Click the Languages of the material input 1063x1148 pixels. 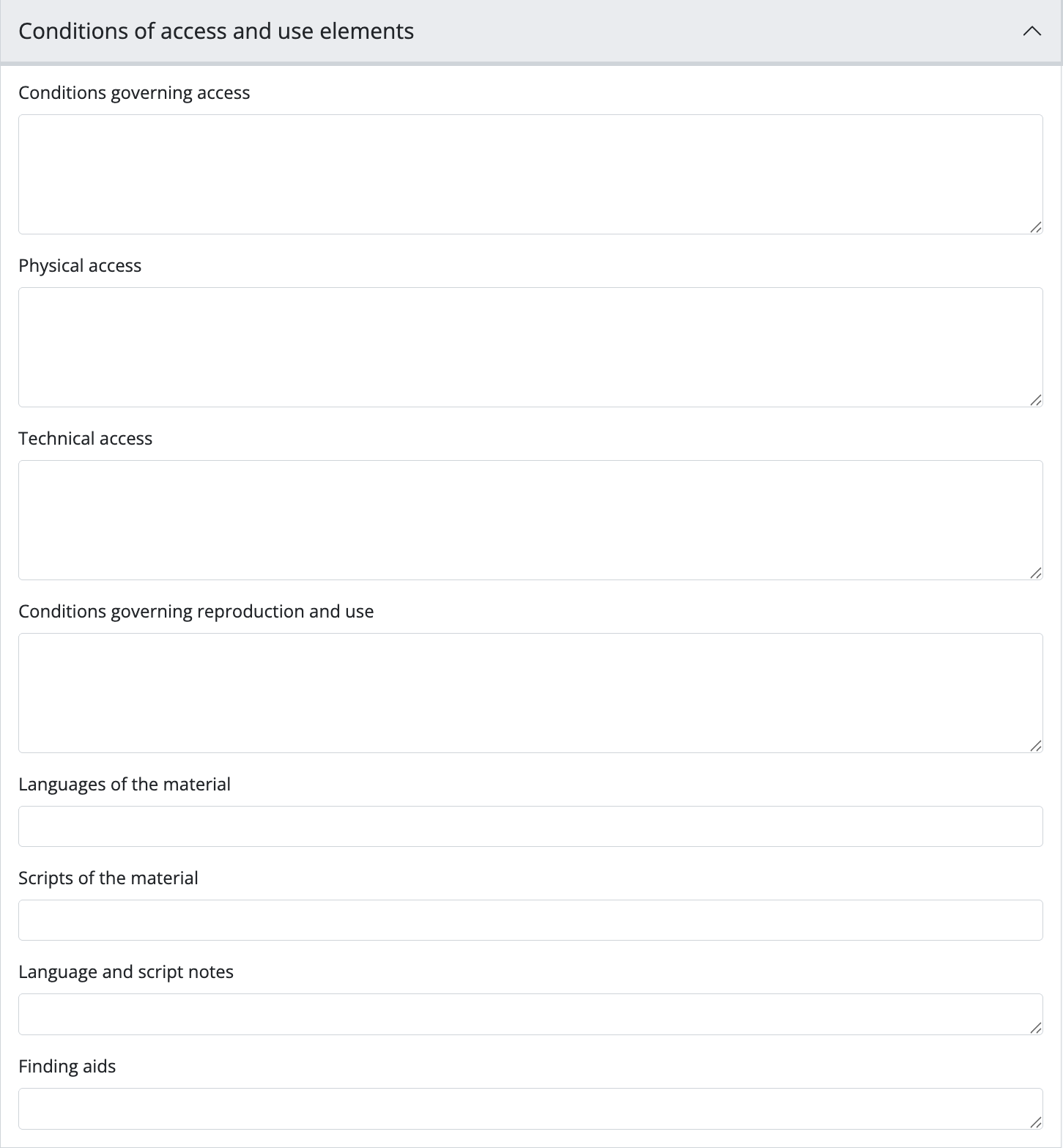coord(530,826)
